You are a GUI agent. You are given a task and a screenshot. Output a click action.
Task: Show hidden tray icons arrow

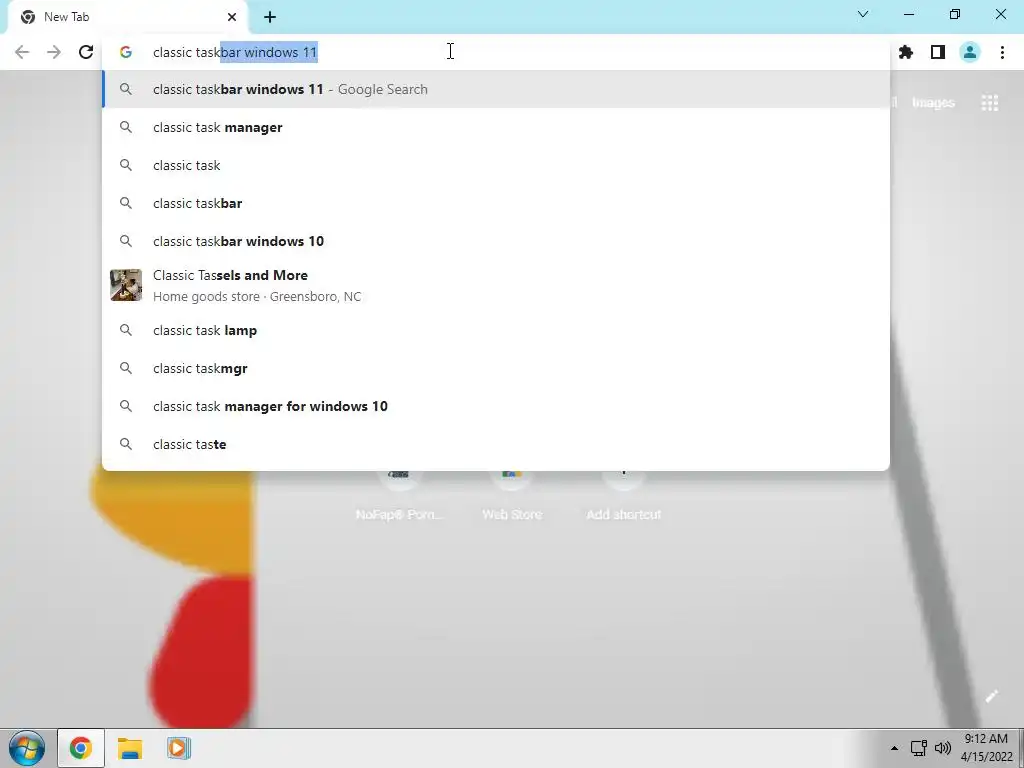tap(894, 748)
